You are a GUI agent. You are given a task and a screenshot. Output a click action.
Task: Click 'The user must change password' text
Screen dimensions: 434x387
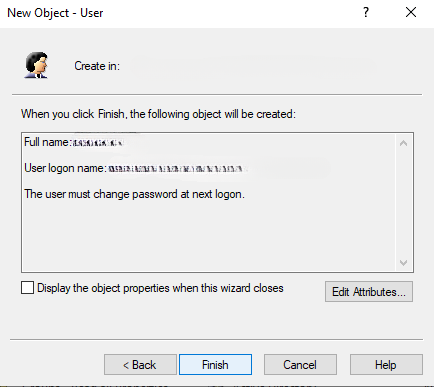click(134, 194)
